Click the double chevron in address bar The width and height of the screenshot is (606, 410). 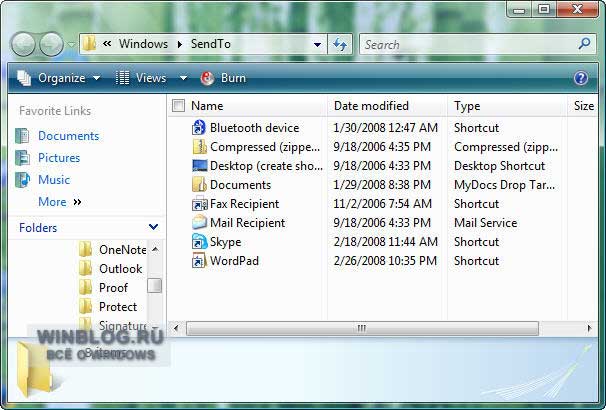[x=107, y=44]
